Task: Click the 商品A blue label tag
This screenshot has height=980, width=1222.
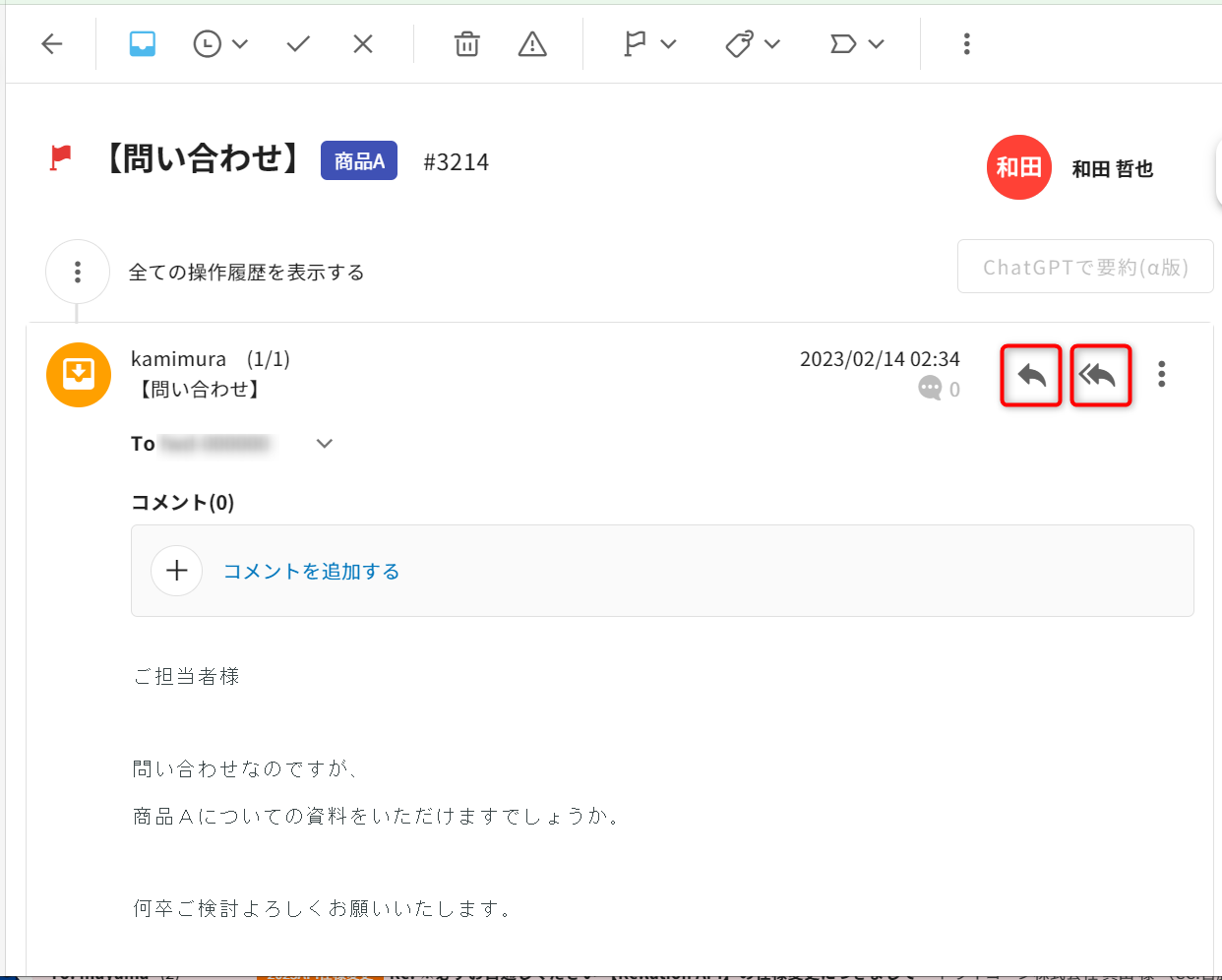Action: point(359,161)
